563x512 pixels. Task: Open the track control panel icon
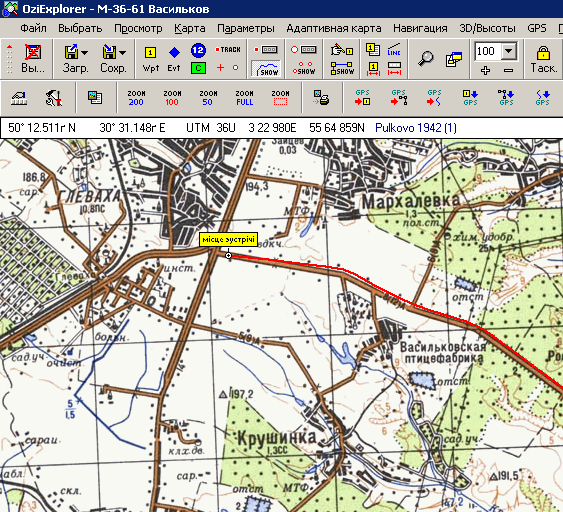click(x=266, y=50)
